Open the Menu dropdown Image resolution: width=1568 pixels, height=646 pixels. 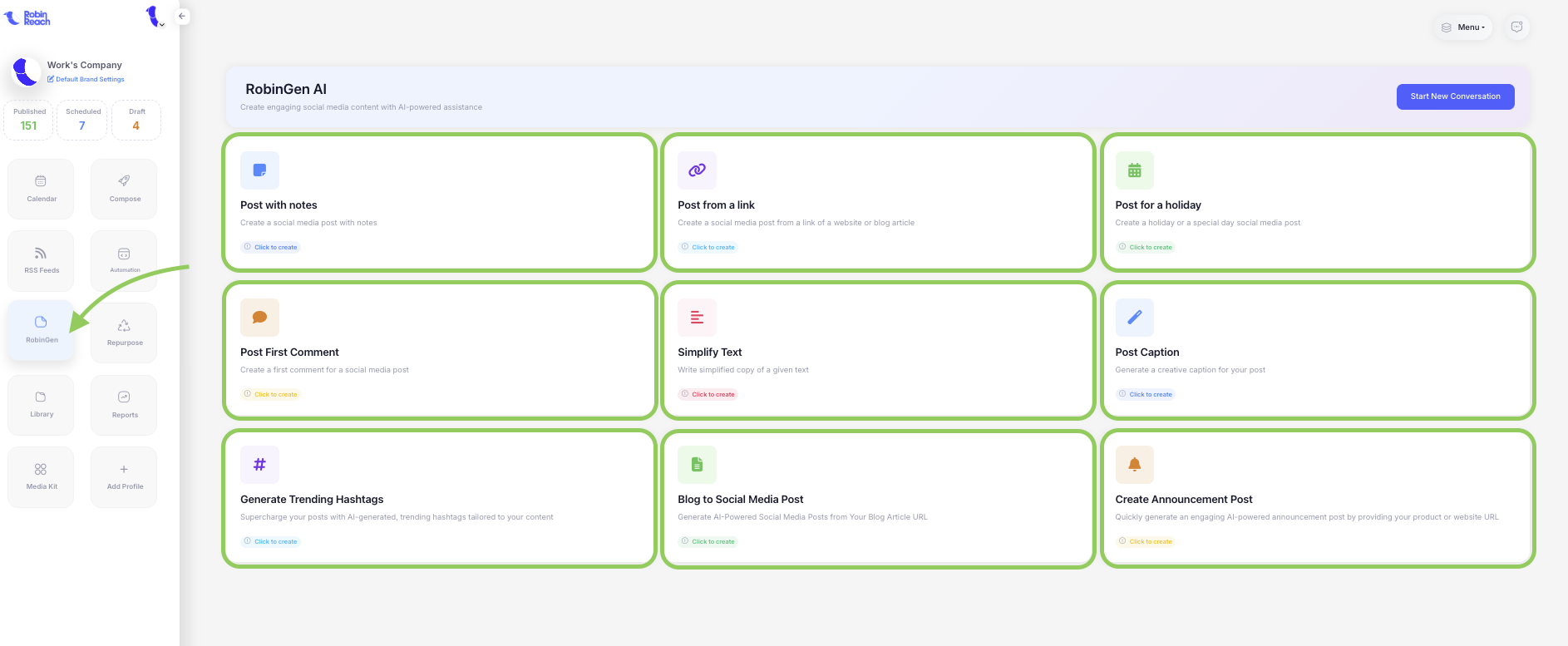(1463, 27)
